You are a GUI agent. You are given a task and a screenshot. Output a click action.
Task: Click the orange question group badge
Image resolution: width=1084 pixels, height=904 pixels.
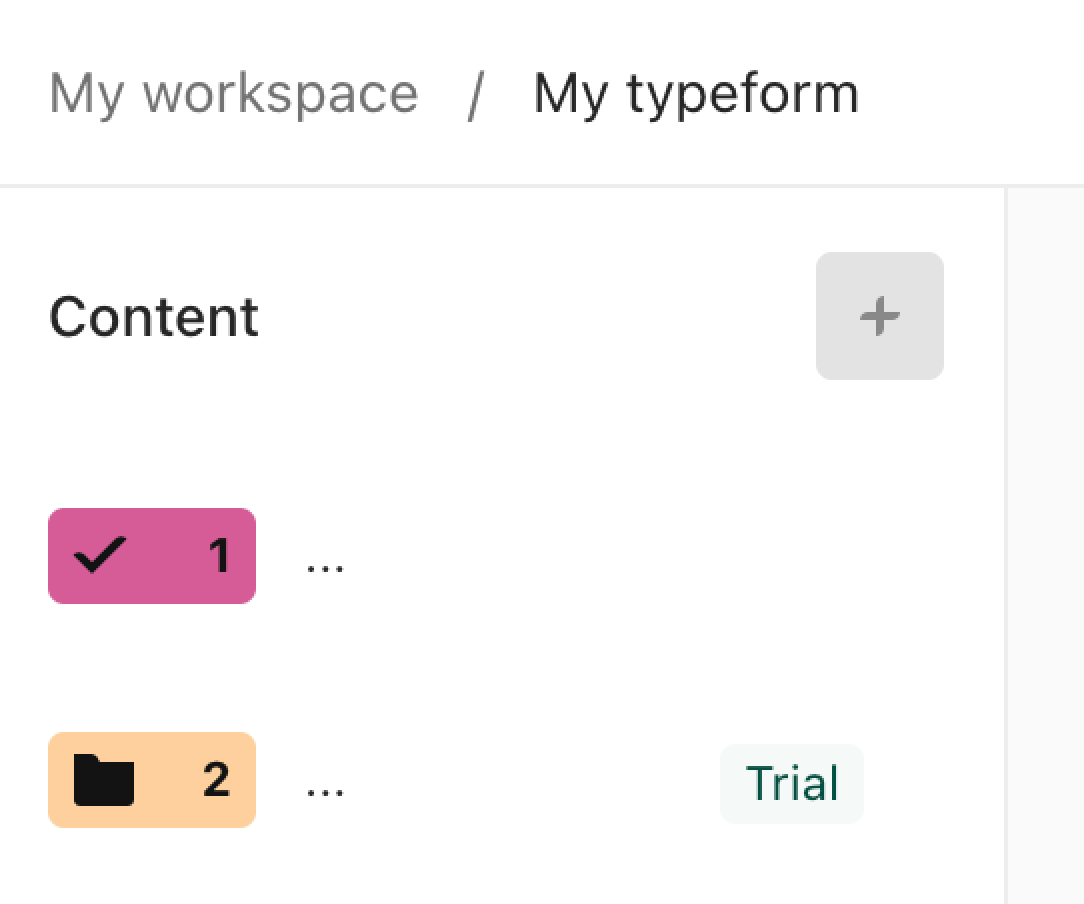(152, 780)
